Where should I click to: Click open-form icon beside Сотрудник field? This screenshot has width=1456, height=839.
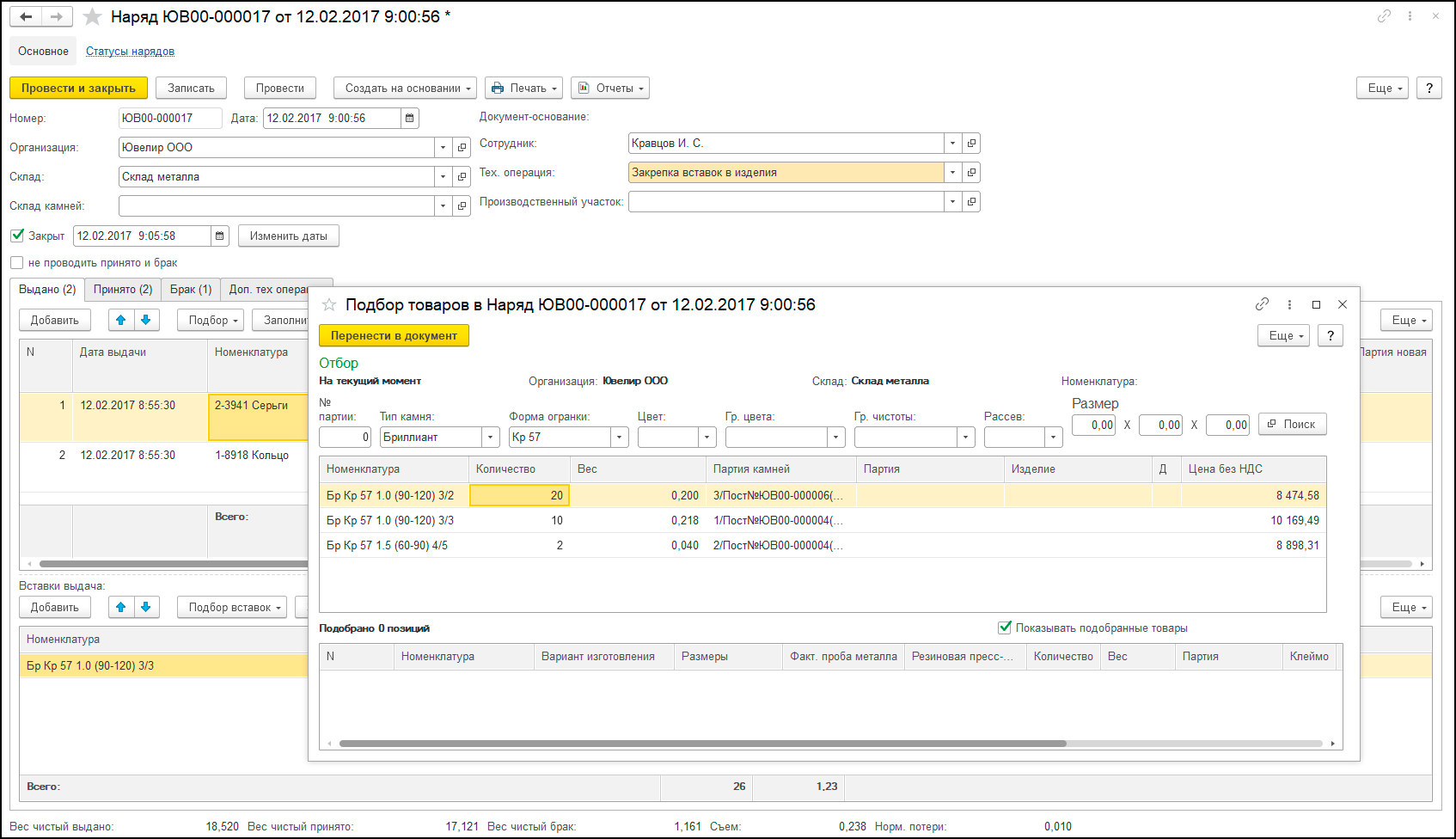[971, 144]
